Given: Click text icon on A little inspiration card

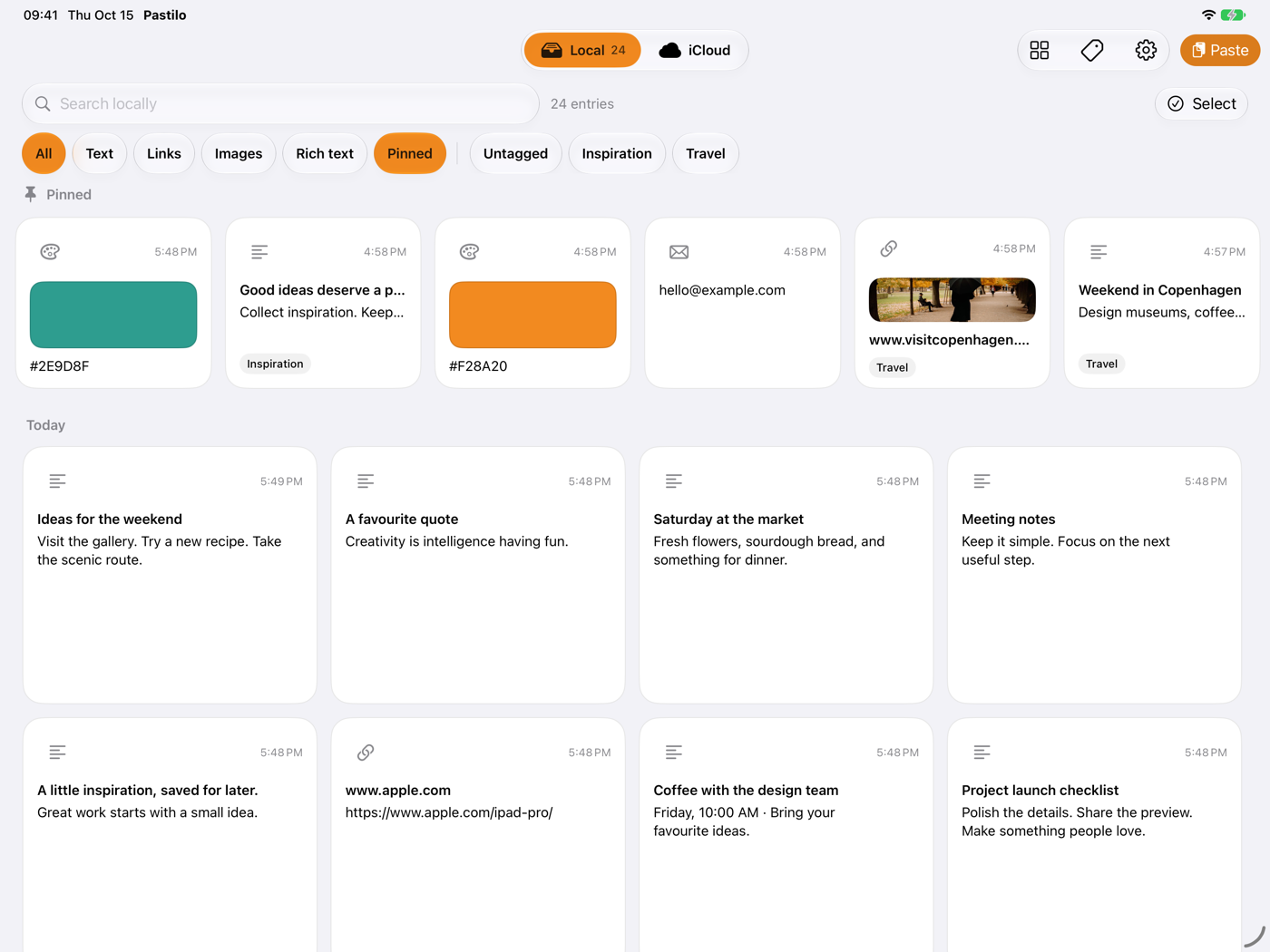Looking at the screenshot, I should click(x=57, y=753).
